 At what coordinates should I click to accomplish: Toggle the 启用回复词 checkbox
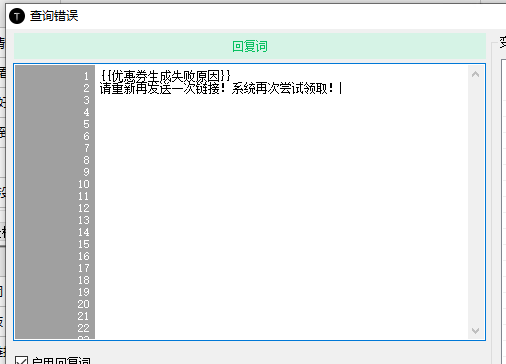21,361
